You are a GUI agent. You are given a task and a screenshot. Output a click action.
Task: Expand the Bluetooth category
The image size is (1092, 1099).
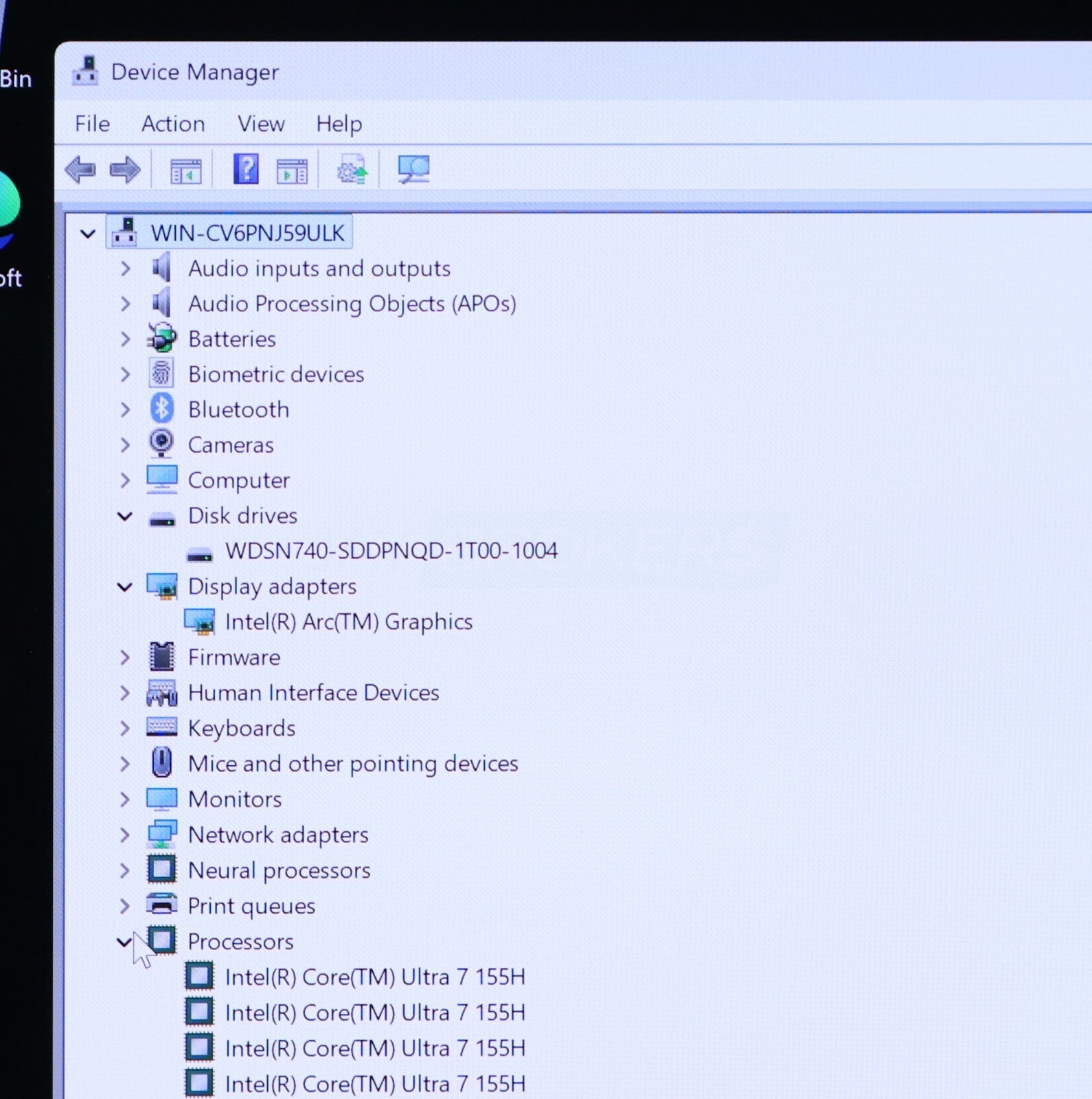pos(125,409)
